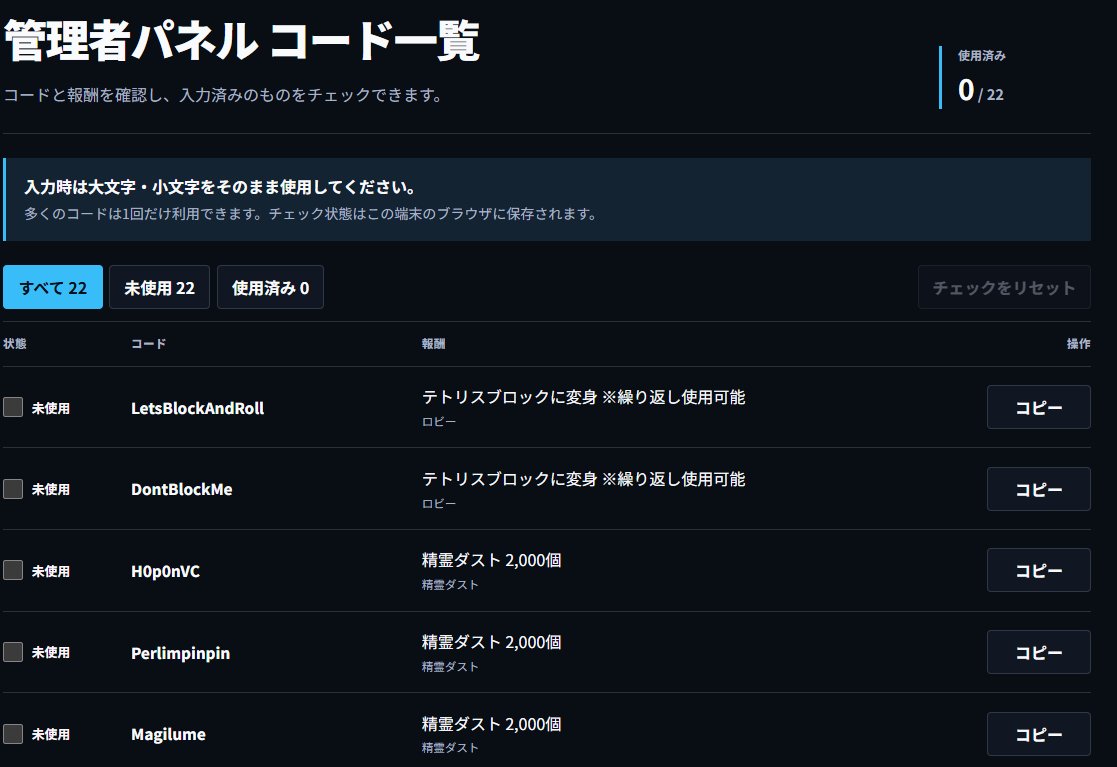Click the 操作 column header
Viewport: 1117px width, 767px height.
point(1079,343)
